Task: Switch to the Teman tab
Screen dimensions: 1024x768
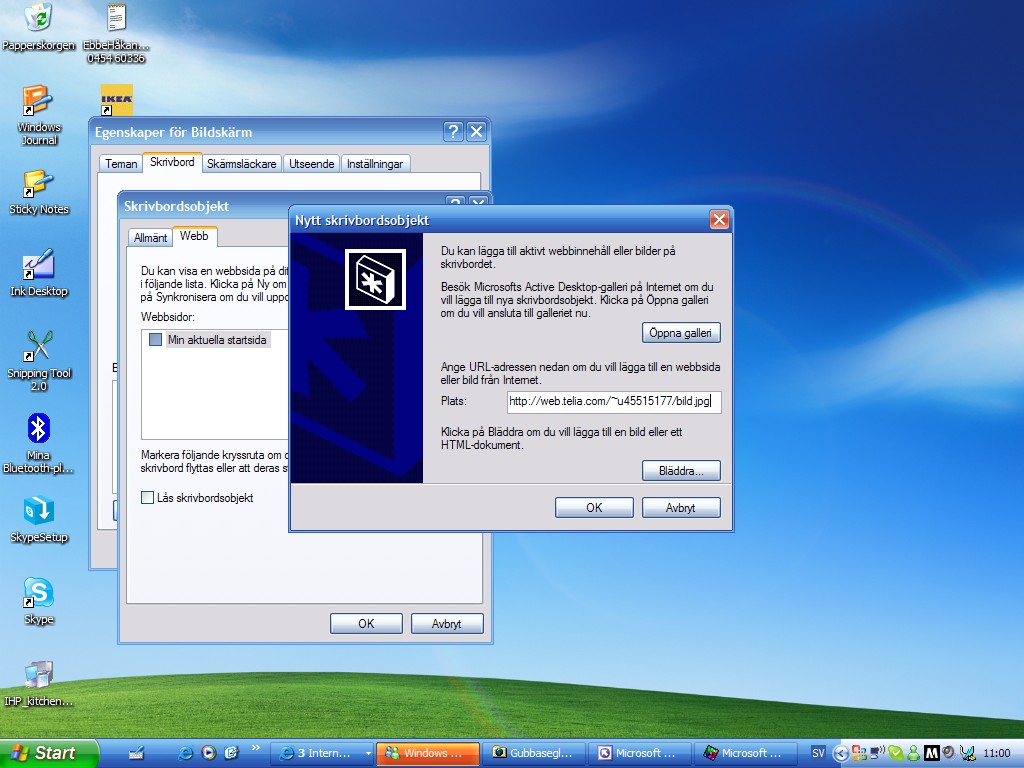Action: pos(121,164)
